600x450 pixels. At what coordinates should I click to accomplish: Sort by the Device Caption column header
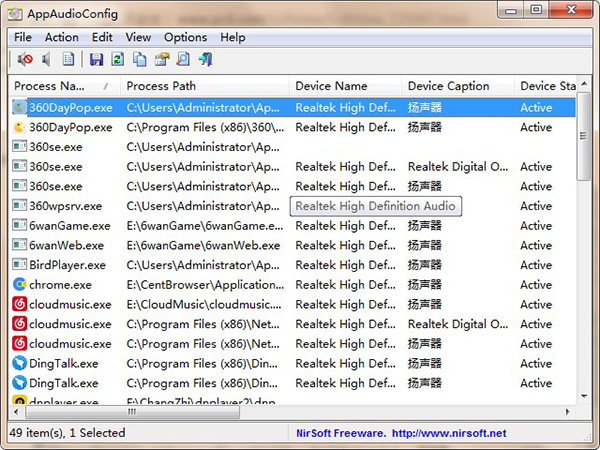[x=458, y=86]
